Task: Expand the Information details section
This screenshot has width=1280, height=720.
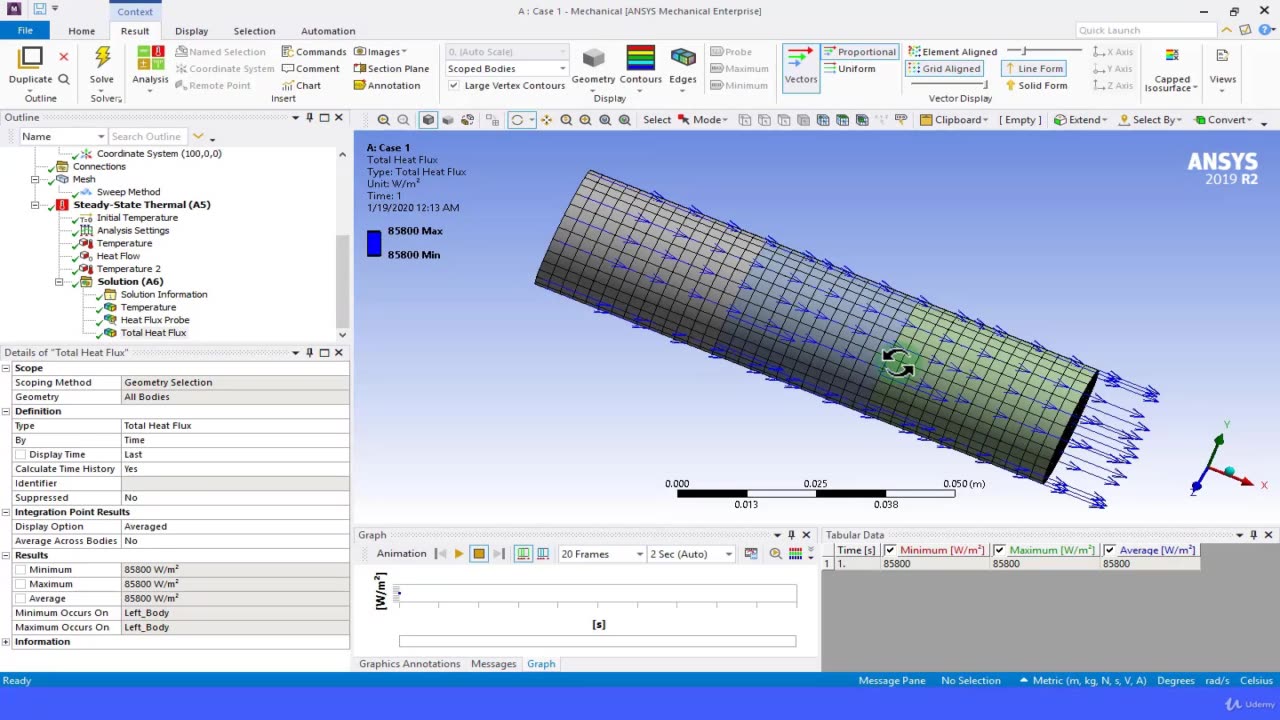Action: [x=6, y=642]
